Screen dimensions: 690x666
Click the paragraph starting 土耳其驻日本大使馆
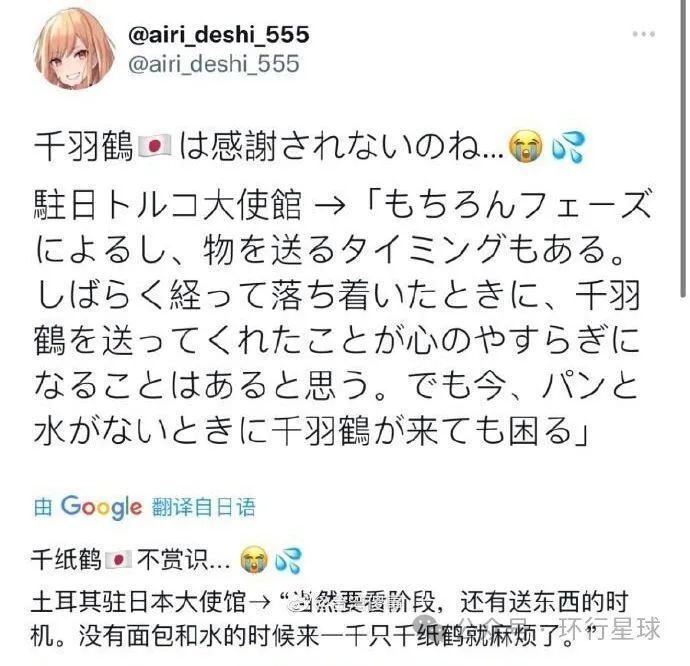330,619
